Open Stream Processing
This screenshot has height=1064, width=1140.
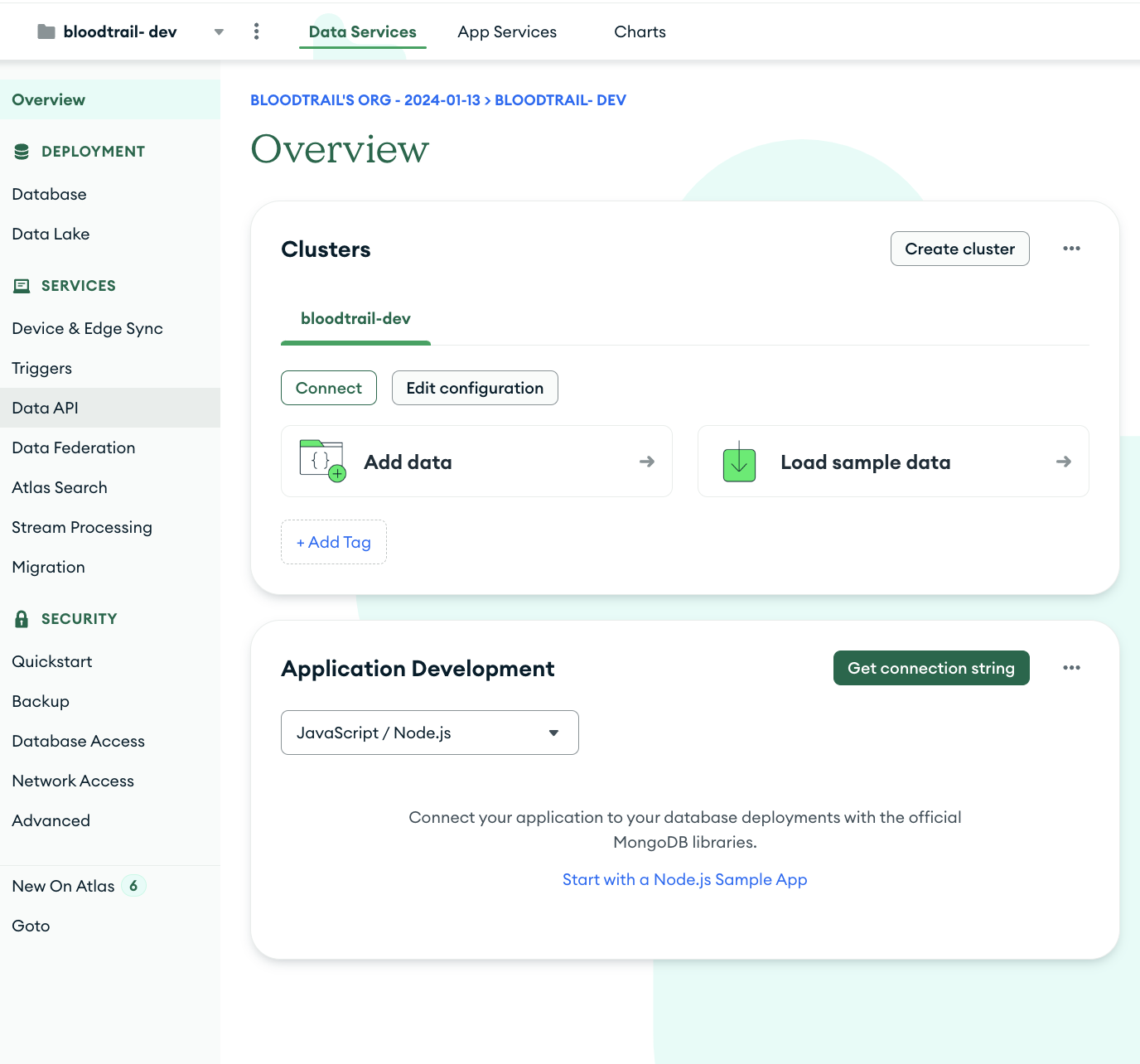tap(82, 527)
